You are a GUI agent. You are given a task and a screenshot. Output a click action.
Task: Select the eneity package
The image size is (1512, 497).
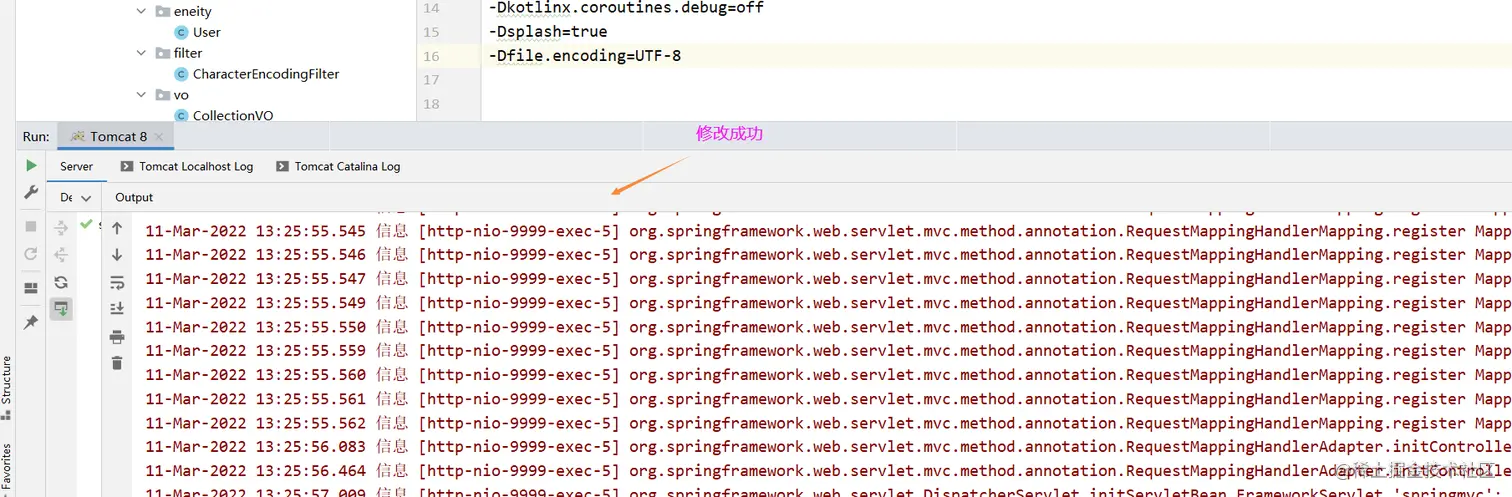point(184,11)
